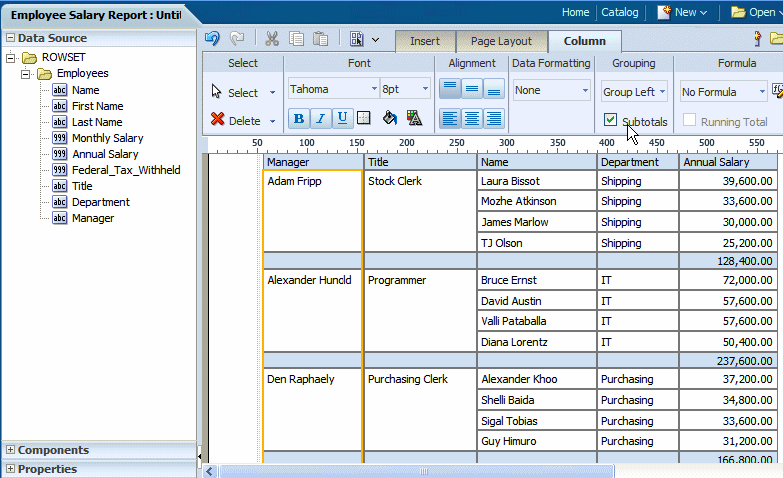
Task: Click the Cut scissors icon
Action: (272, 38)
